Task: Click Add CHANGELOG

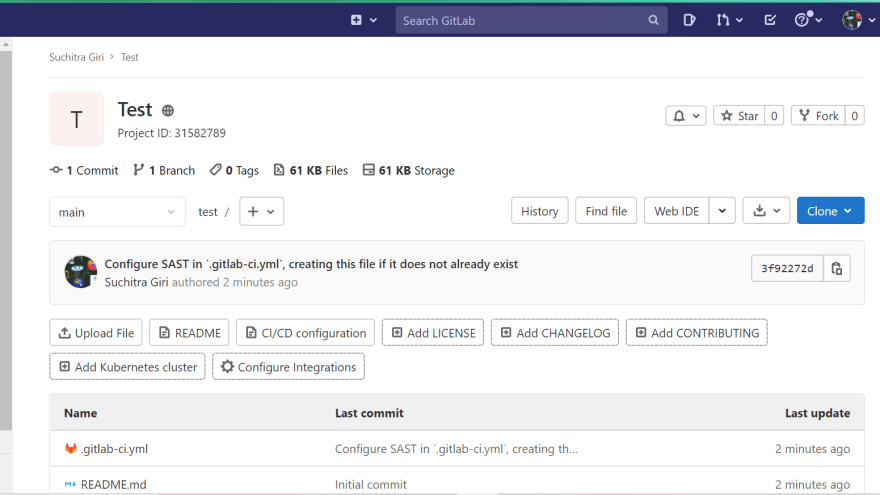Action: pos(555,333)
